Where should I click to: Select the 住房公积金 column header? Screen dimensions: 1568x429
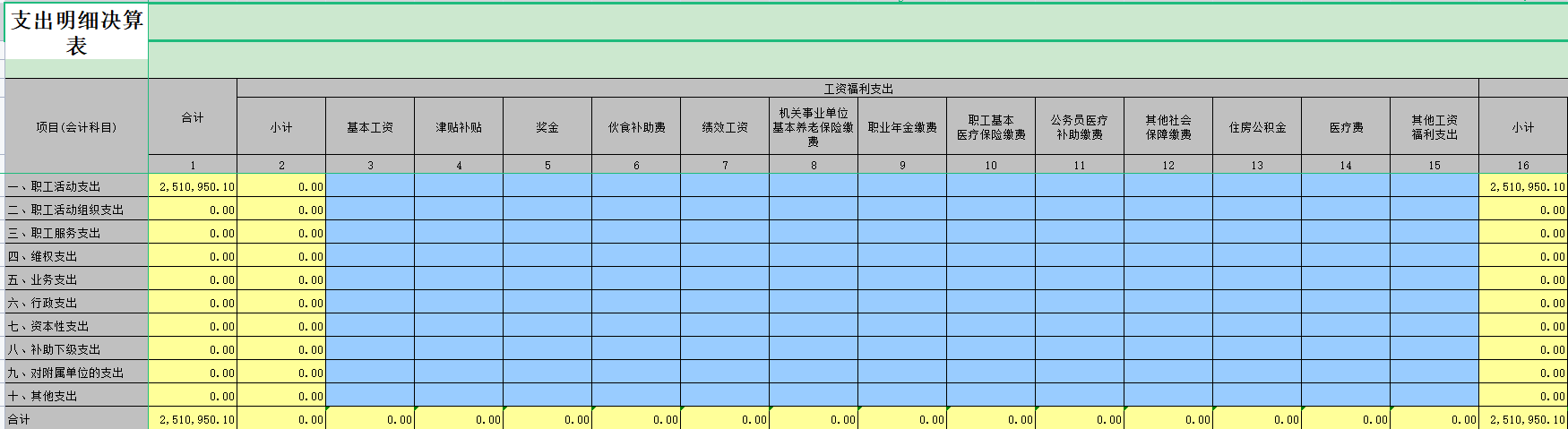1257,127
